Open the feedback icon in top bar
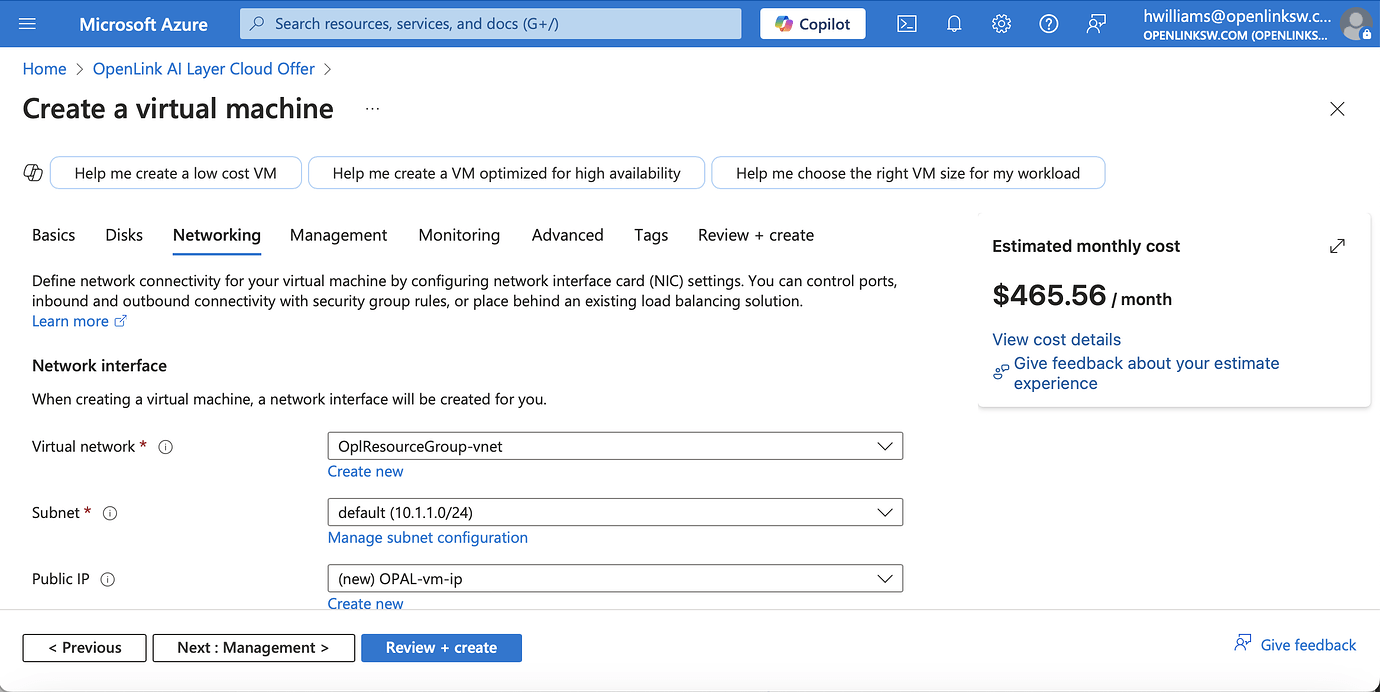The height and width of the screenshot is (692, 1380). [1096, 24]
